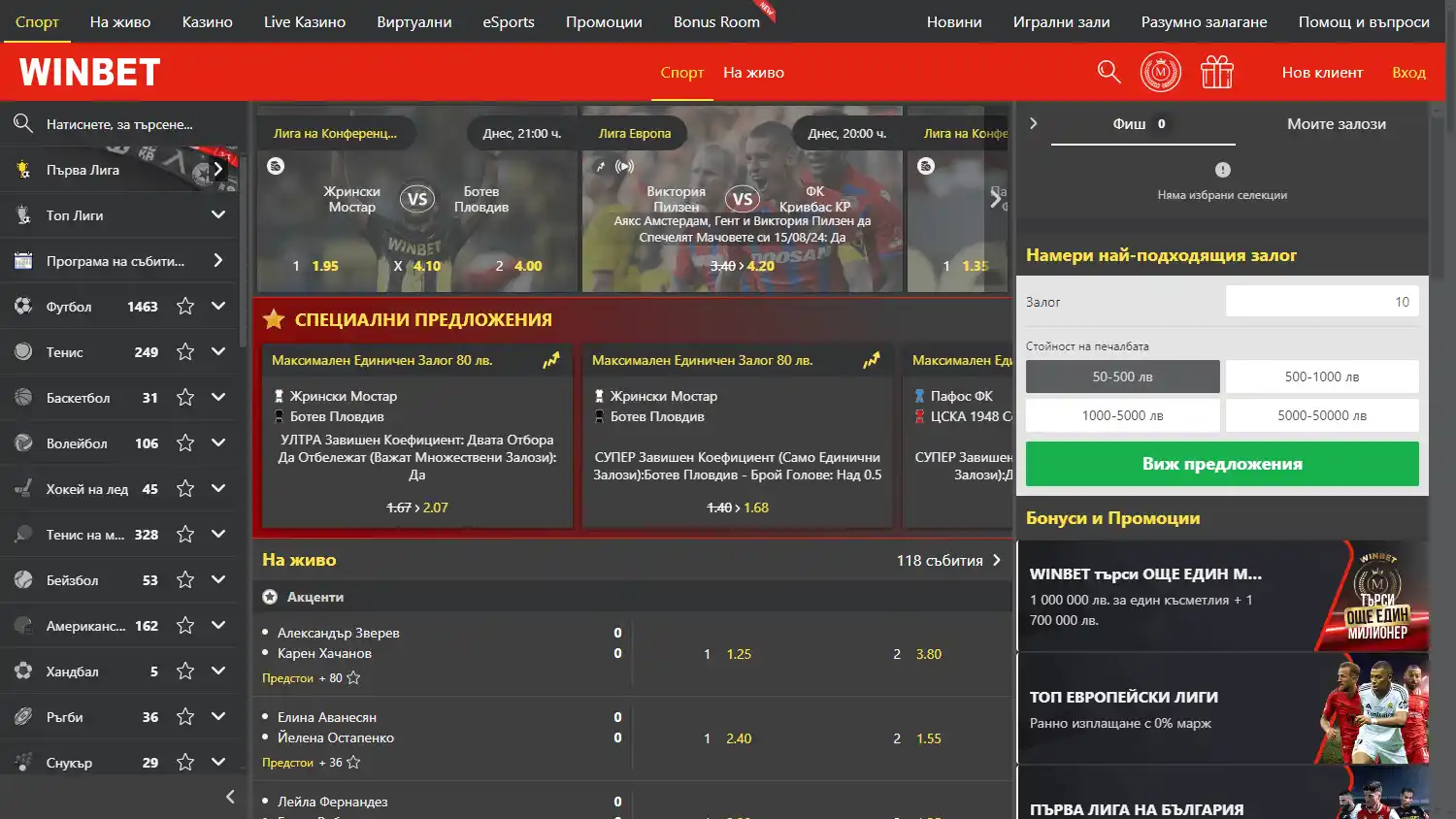Favorite the Zverev vs Khachanov match star
This screenshot has height=819, width=1456.
[x=353, y=677]
